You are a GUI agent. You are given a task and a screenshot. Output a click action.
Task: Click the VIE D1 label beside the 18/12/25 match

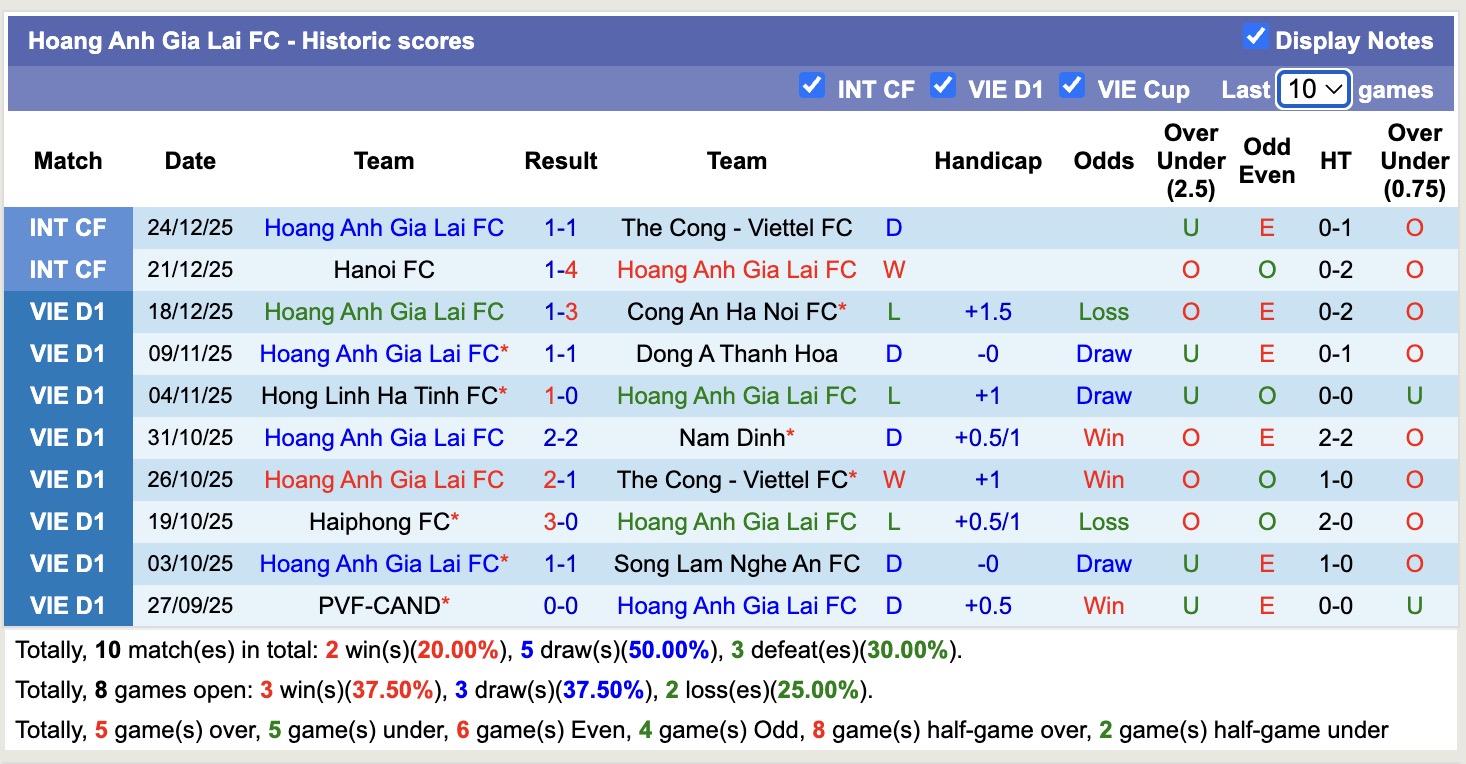(x=67, y=311)
